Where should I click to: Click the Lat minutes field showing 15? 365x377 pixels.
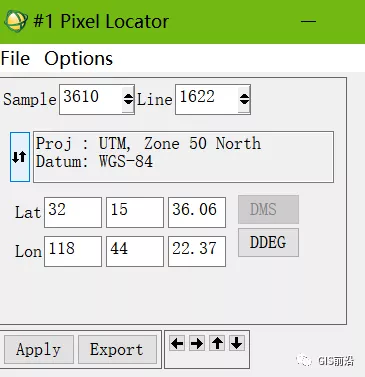(135, 212)
